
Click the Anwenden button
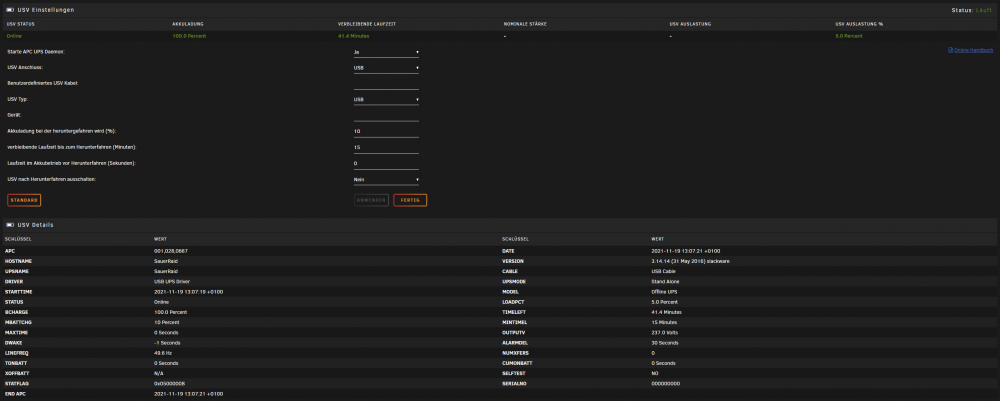click(371, 200)
